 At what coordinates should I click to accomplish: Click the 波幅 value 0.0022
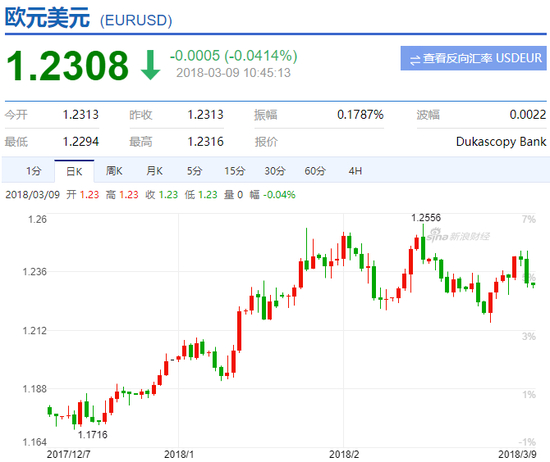point(528,115)
